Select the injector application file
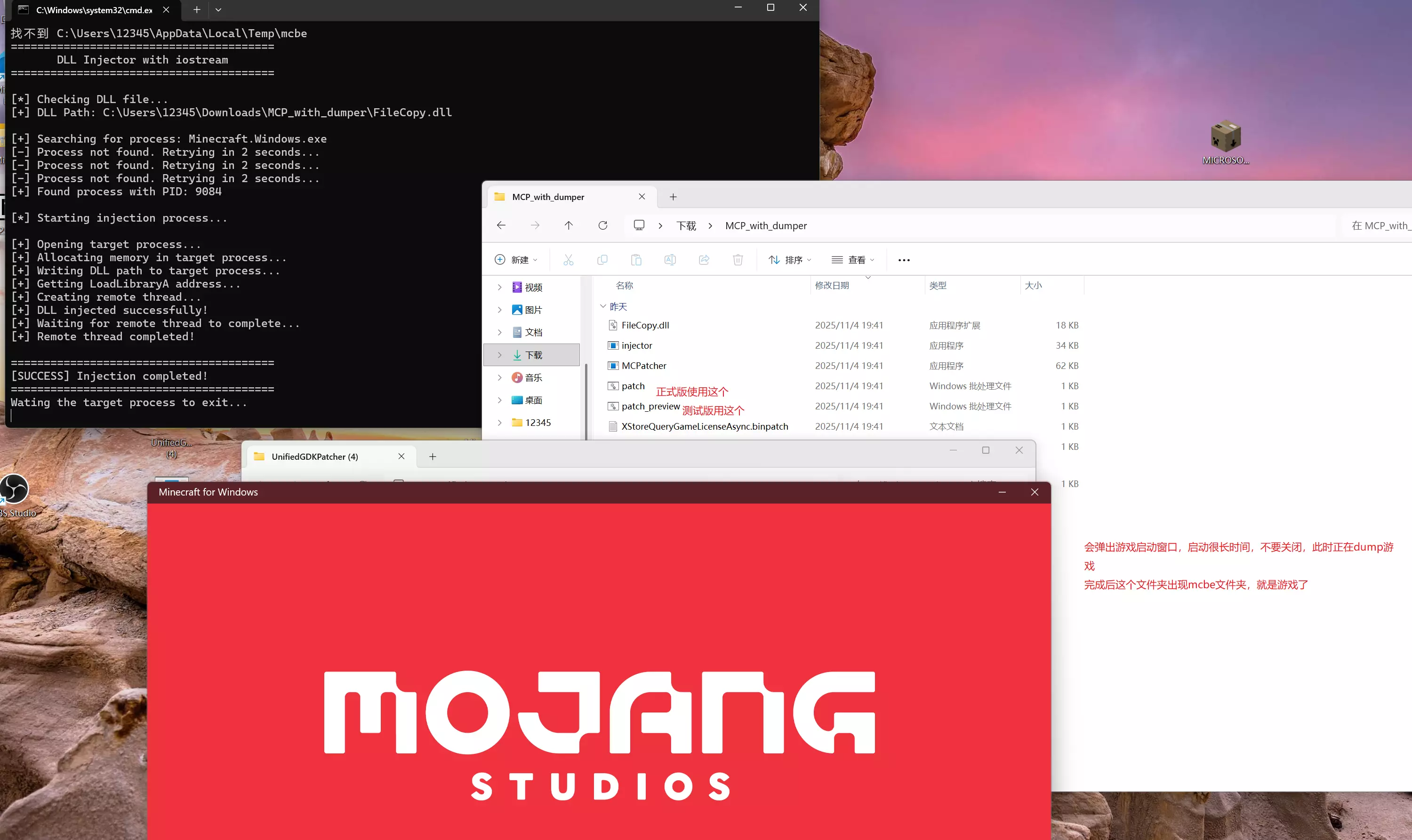The width and height of the screenshot is (1412, 840). [x=636, y=345]
